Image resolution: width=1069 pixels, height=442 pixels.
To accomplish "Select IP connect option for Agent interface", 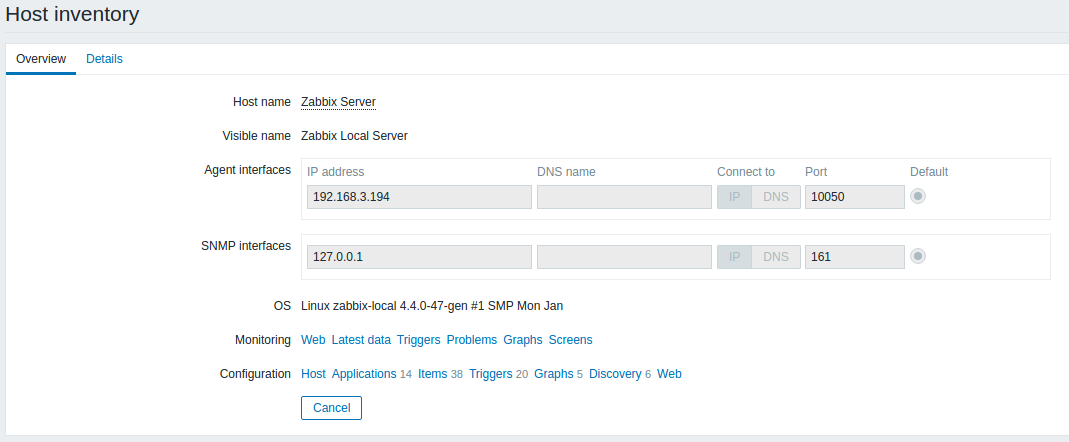I will coord(734,197).
